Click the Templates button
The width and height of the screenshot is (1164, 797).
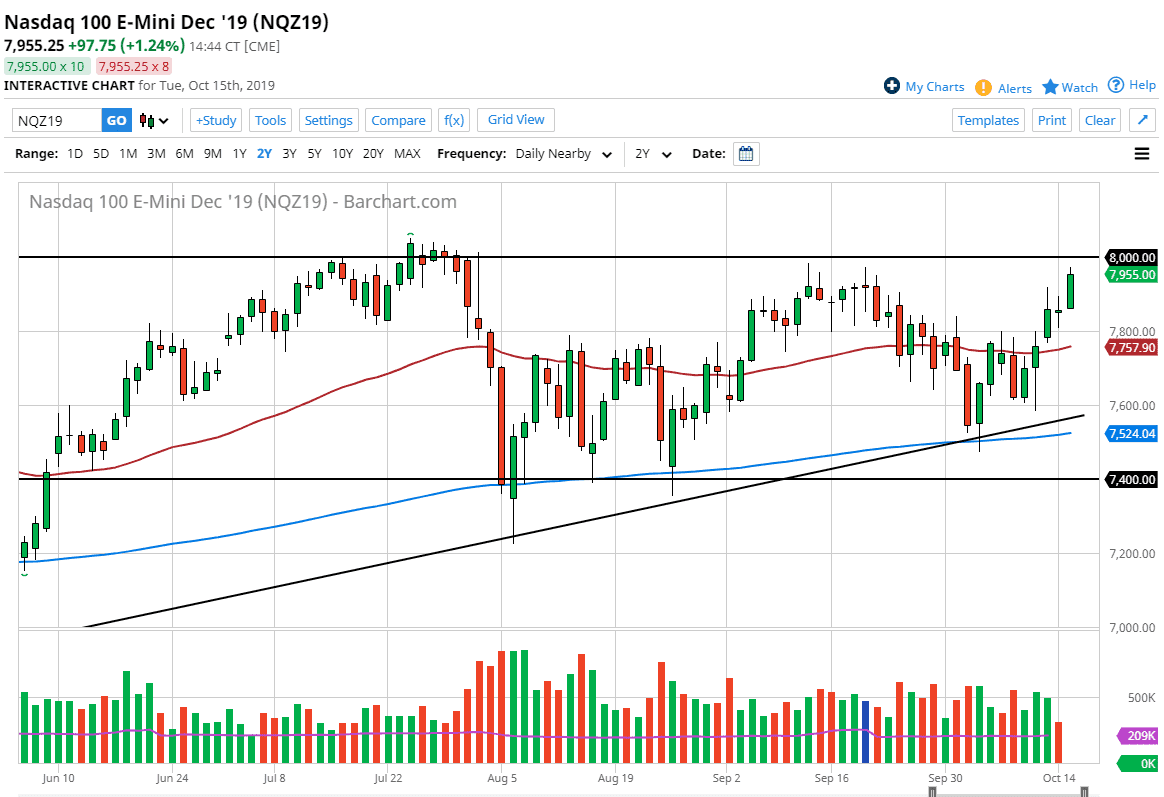coord(988,120)
